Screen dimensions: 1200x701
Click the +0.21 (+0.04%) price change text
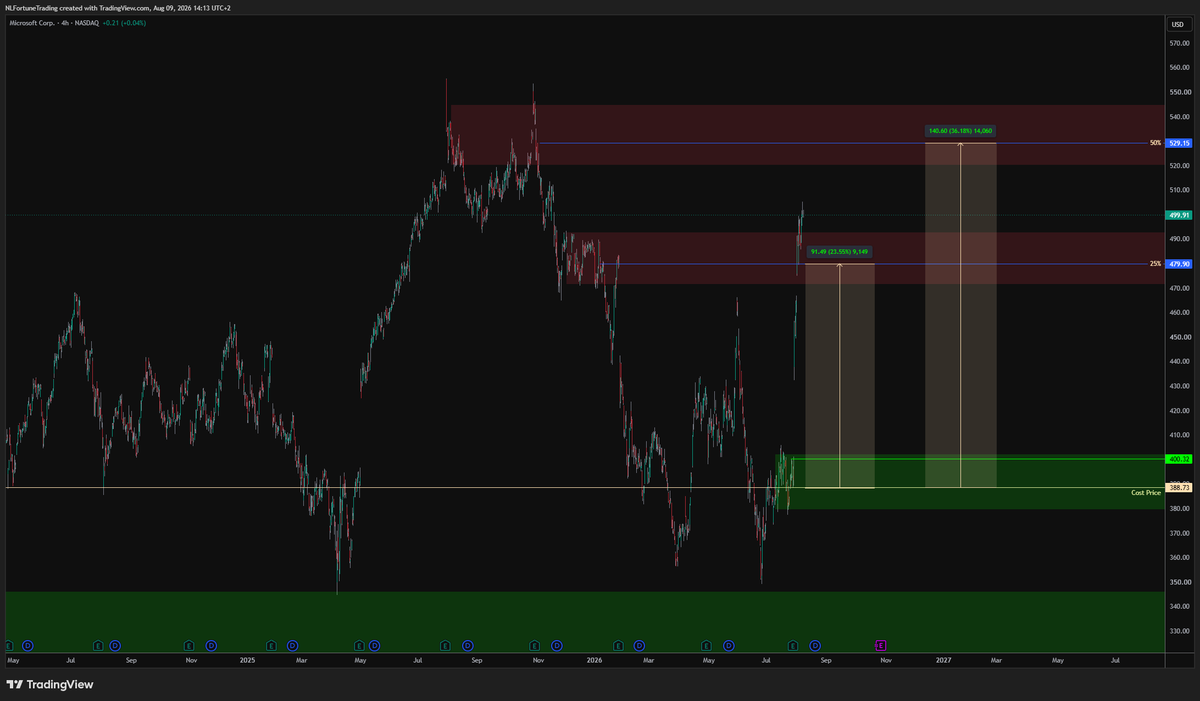[122, 22]
